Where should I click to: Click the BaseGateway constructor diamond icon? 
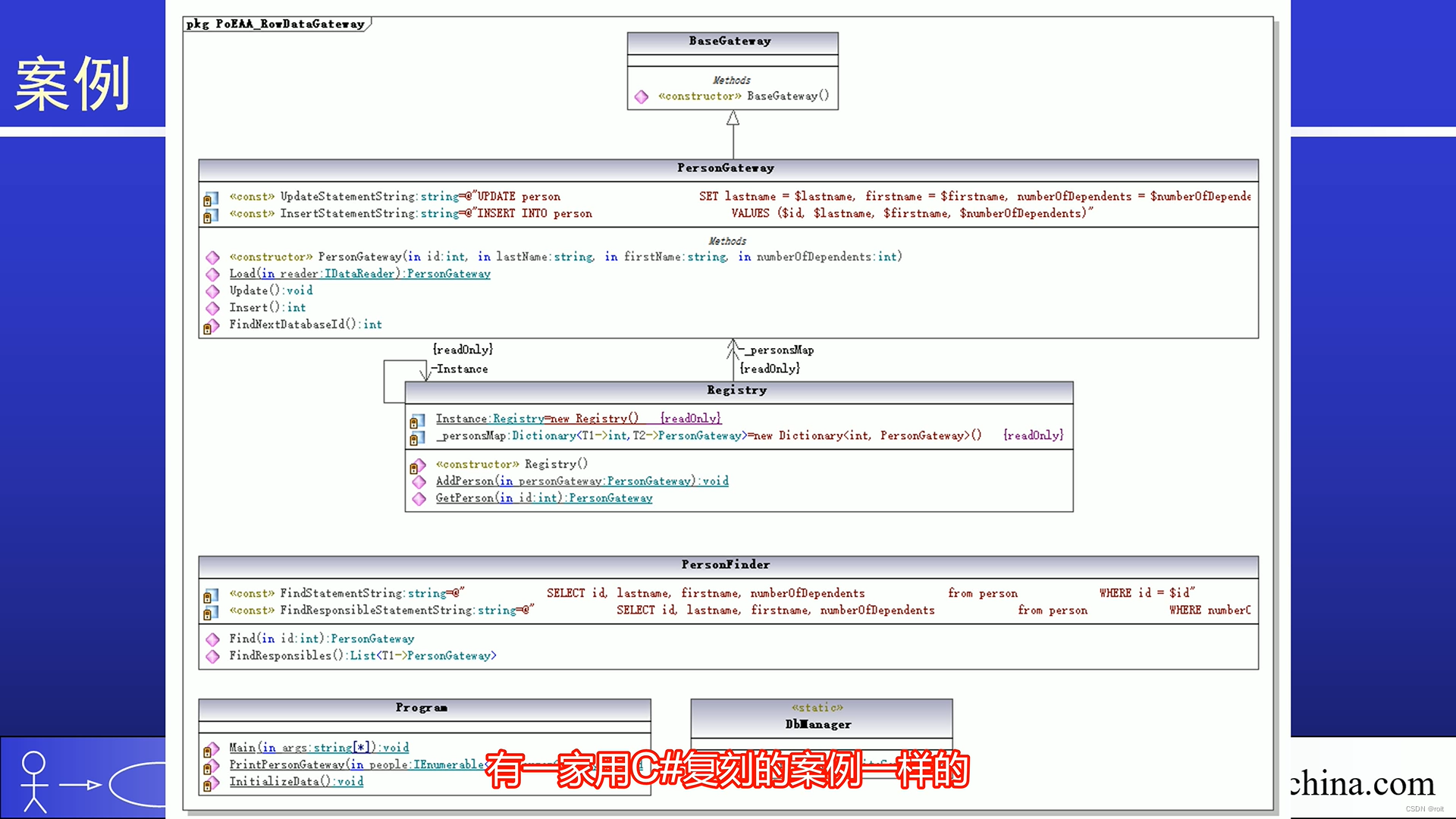pyautogui.click(x=642, y=97)
